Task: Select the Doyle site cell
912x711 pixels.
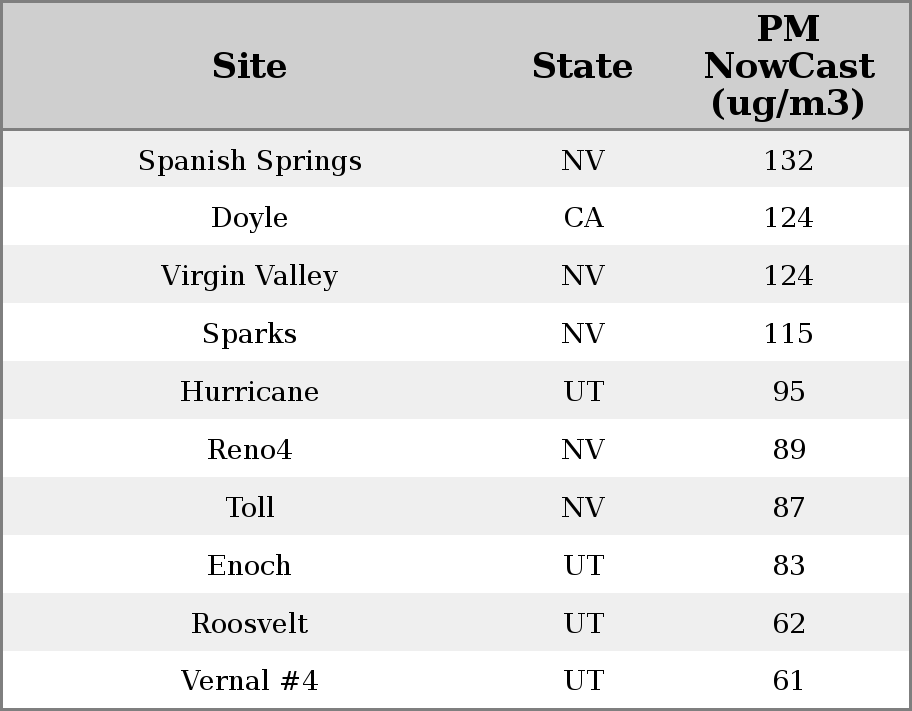Action: click(250, 218)
